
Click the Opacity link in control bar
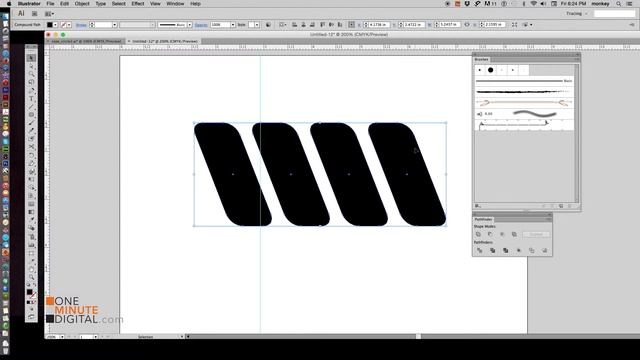[201, 25]
